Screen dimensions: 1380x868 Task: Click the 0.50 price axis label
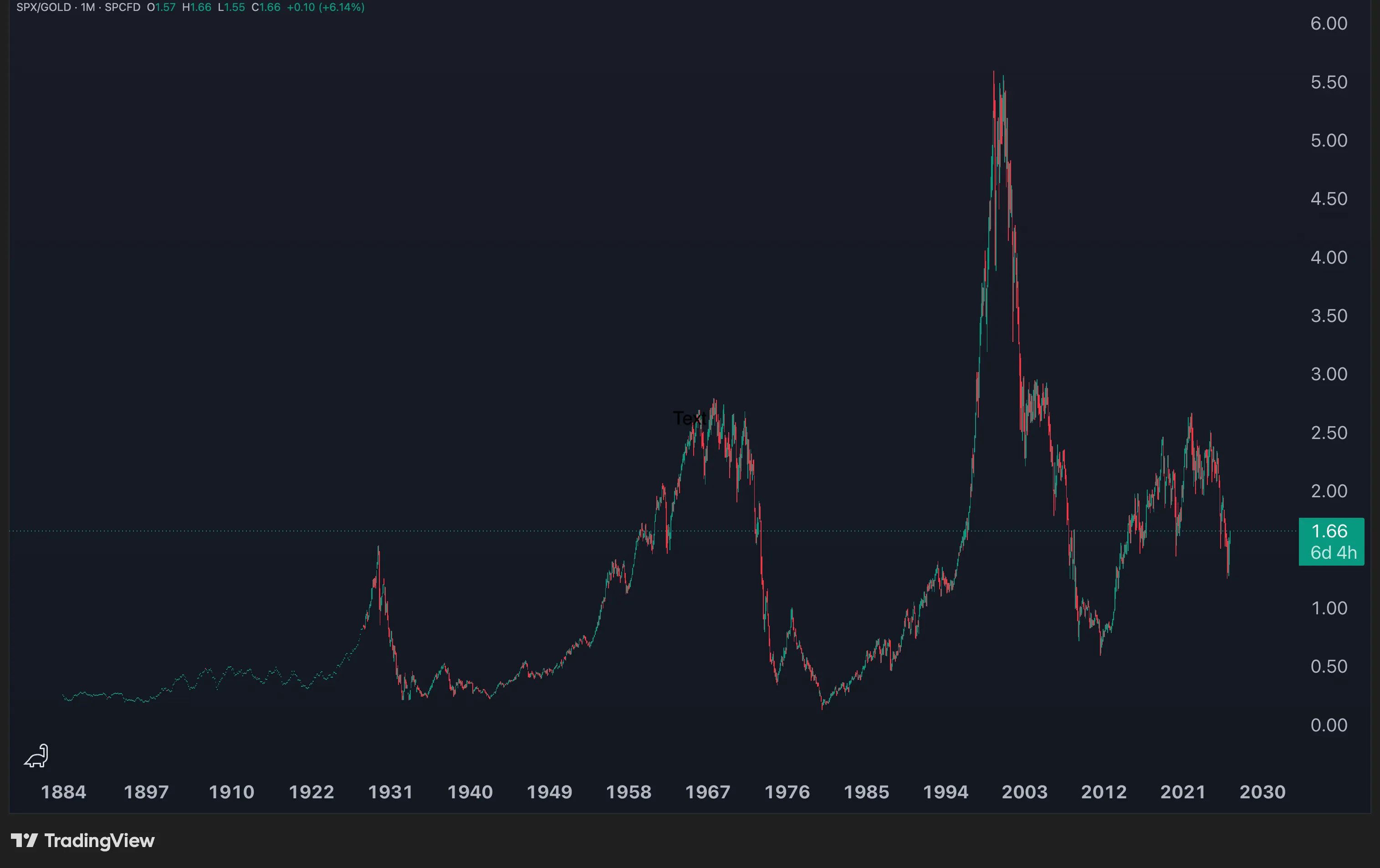coord(1329,666)
